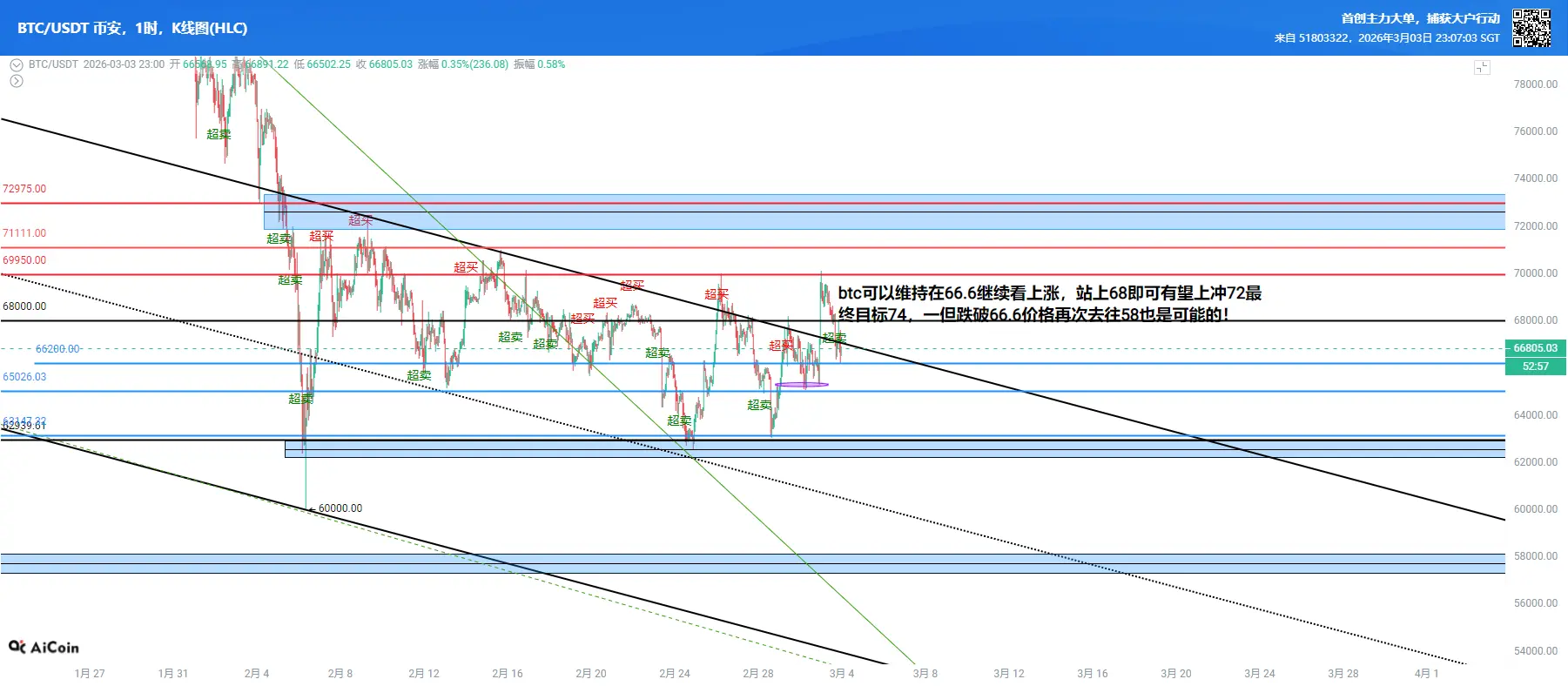Select the annotation text starting "btc可以维持在66.6"

1050,304
